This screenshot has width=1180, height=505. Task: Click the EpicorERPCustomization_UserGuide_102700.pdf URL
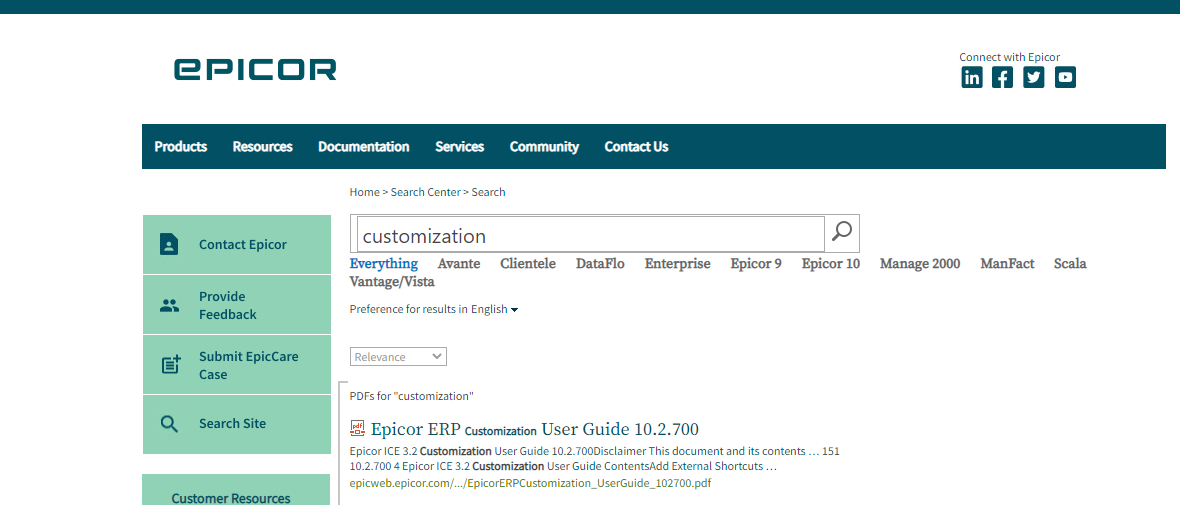[530, 483]
